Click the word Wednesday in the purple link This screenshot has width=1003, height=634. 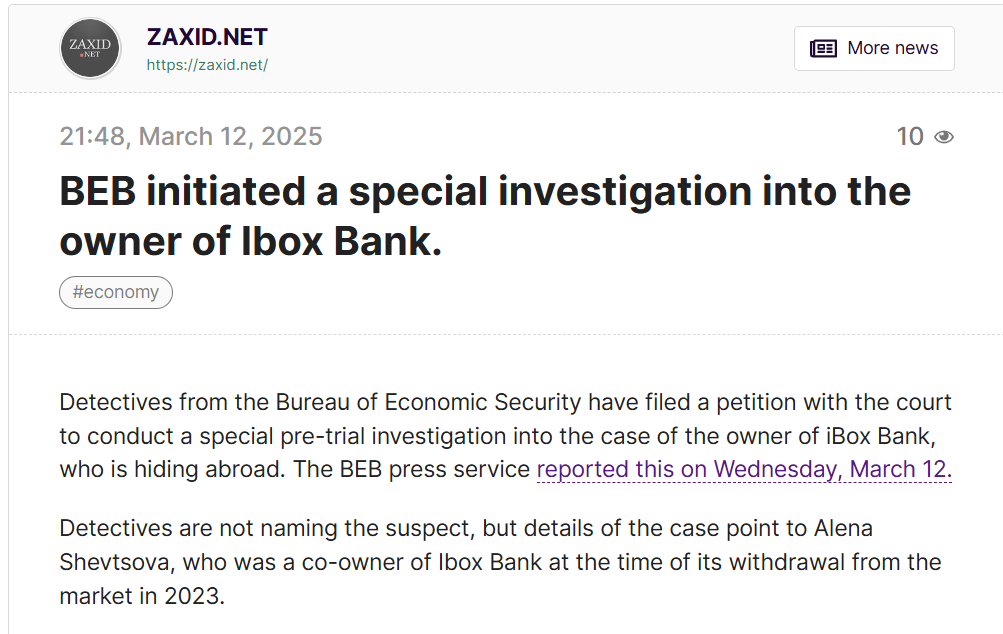coord(777,470)
